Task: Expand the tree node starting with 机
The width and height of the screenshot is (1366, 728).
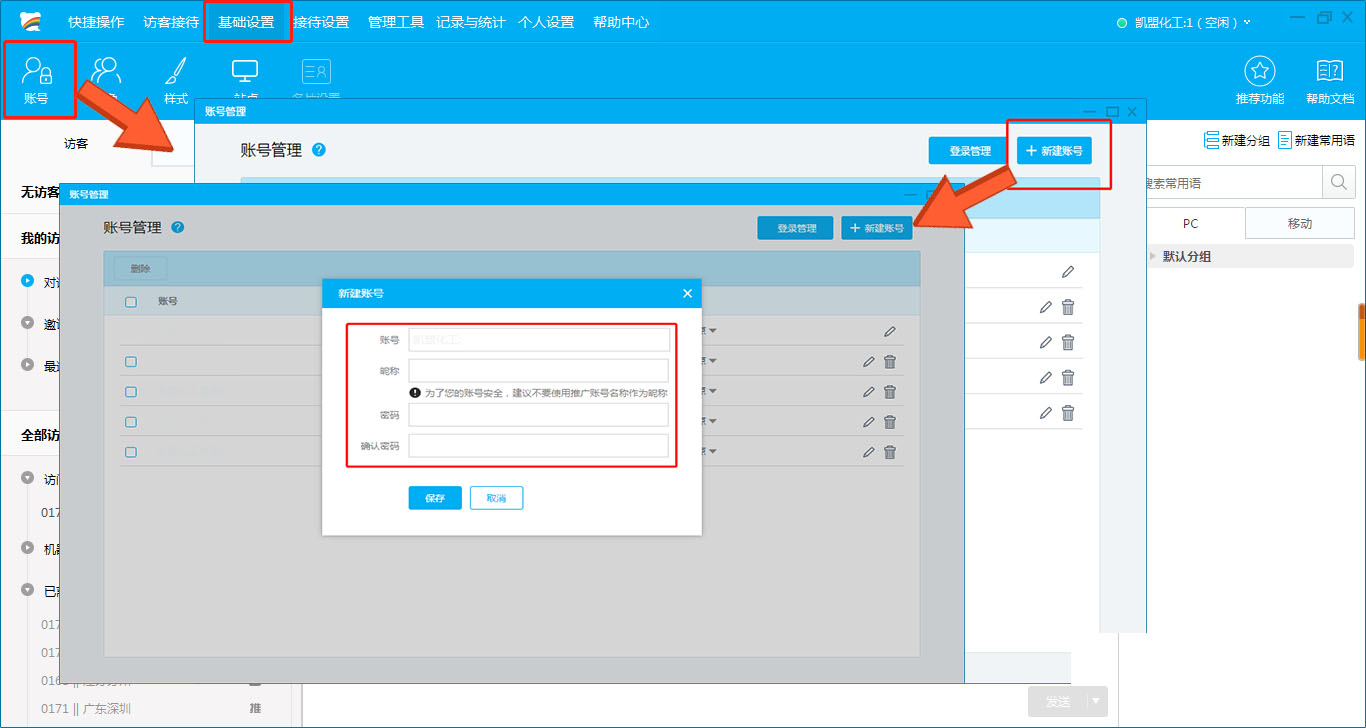Action: 28,548
